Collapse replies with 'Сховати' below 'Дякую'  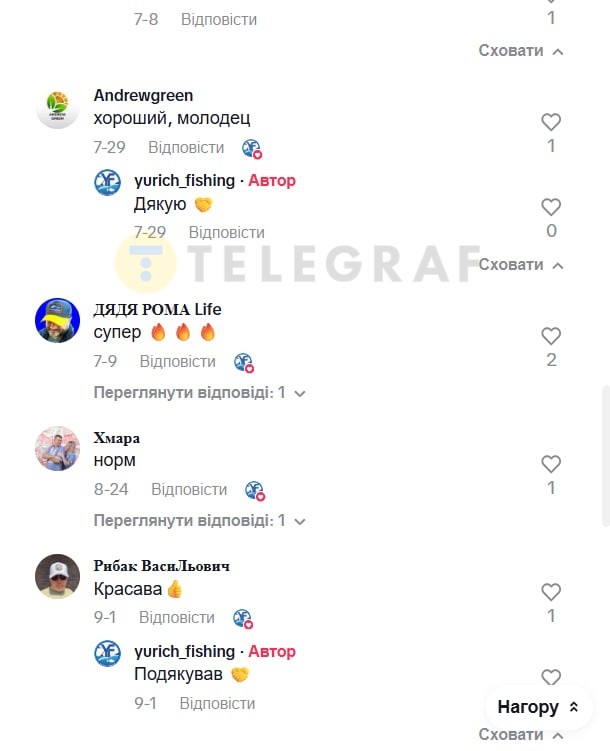pos(521,265)
